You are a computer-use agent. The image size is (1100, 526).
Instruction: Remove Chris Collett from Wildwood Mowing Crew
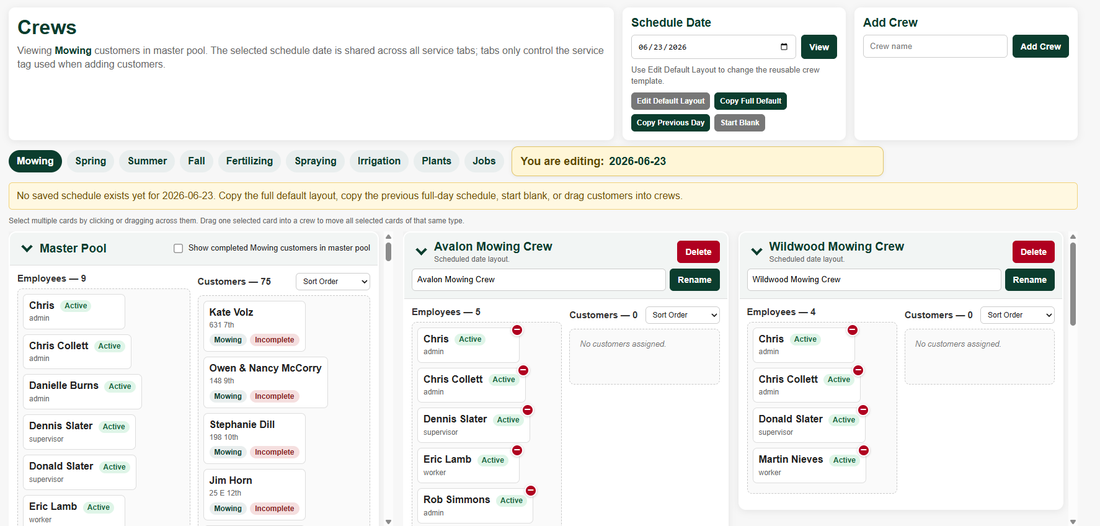click(x=858, y=370)
